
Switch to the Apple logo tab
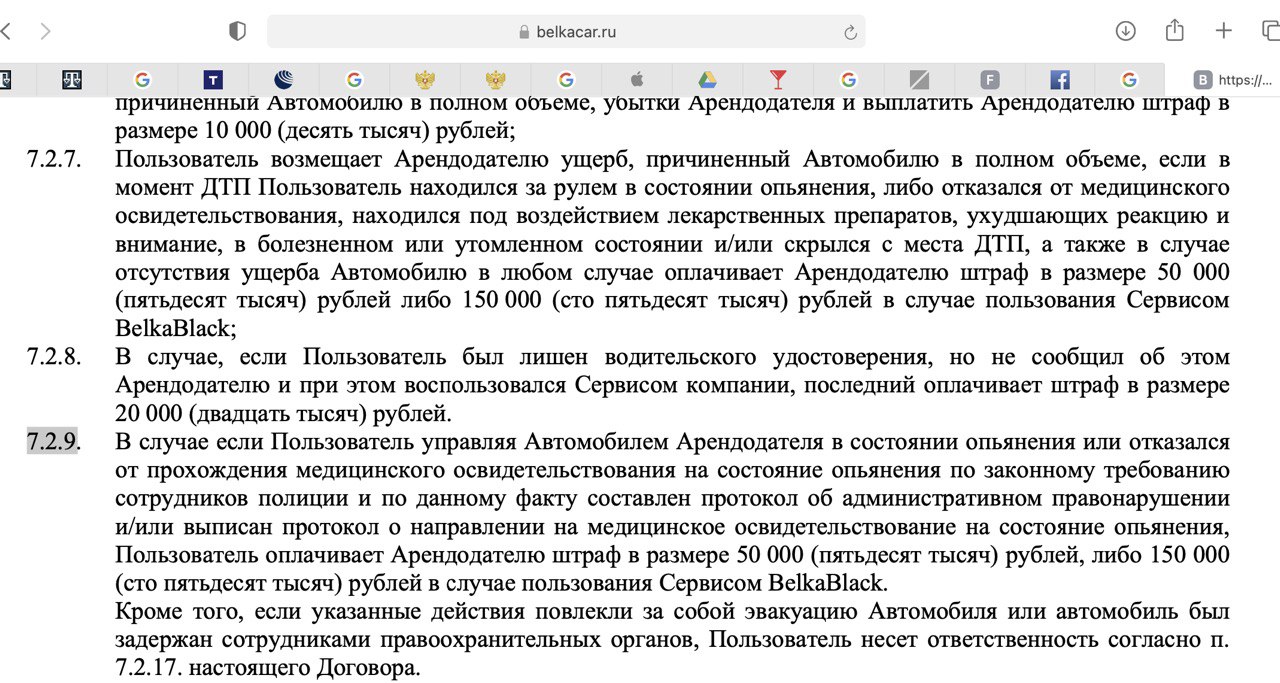click(637, 80)
